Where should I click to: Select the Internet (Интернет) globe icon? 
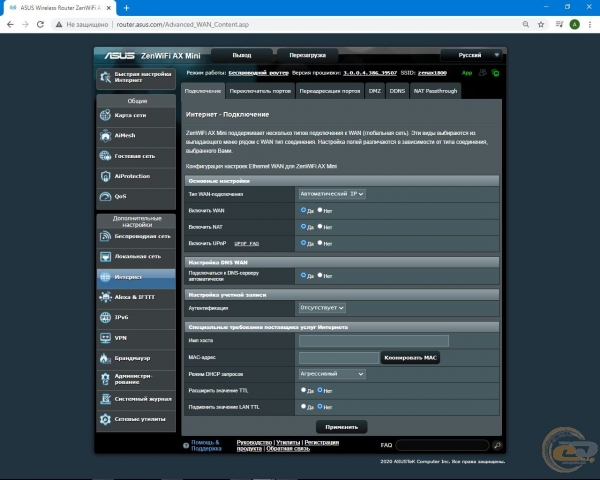105,277
